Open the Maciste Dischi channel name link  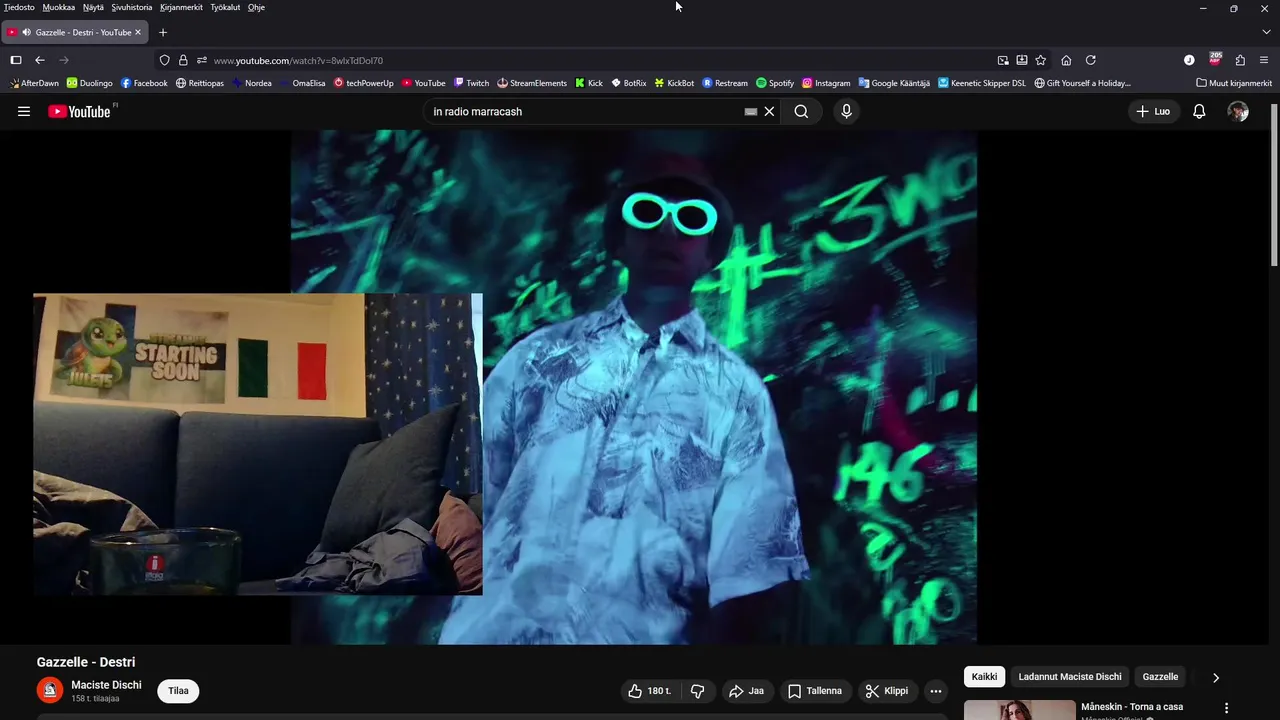click(x=106, y=685)
